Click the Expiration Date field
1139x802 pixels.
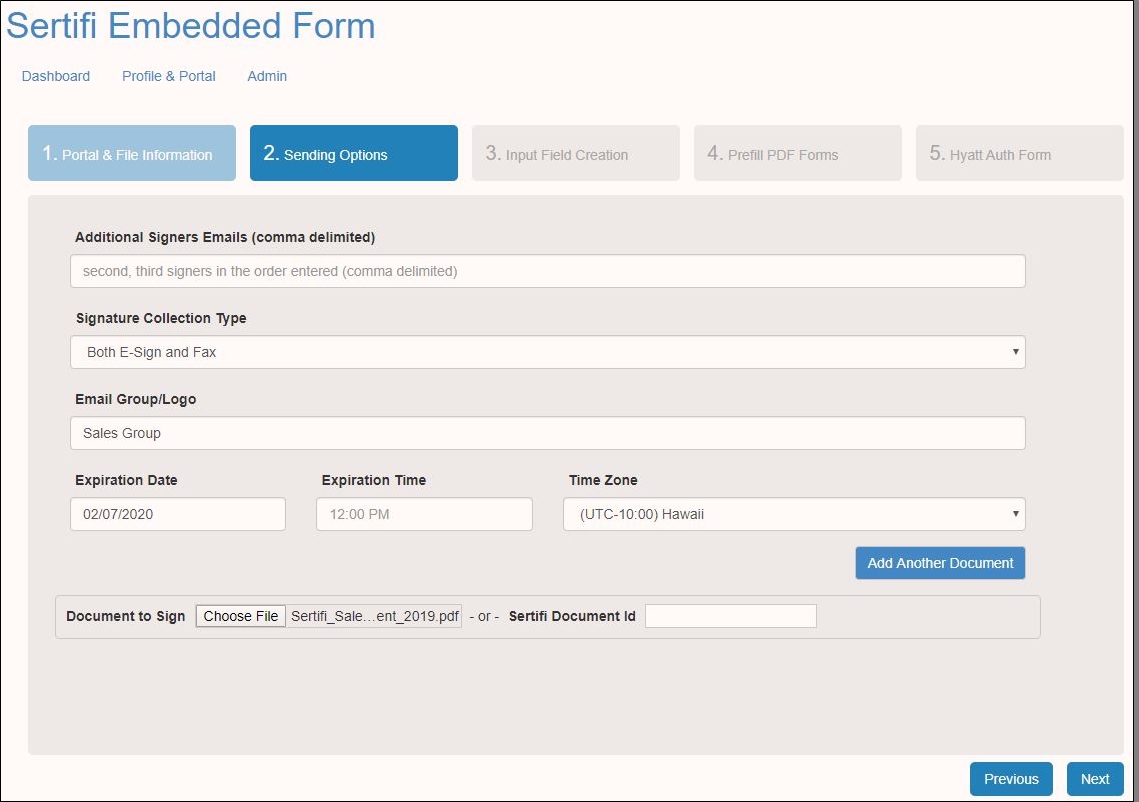[178, 514]
